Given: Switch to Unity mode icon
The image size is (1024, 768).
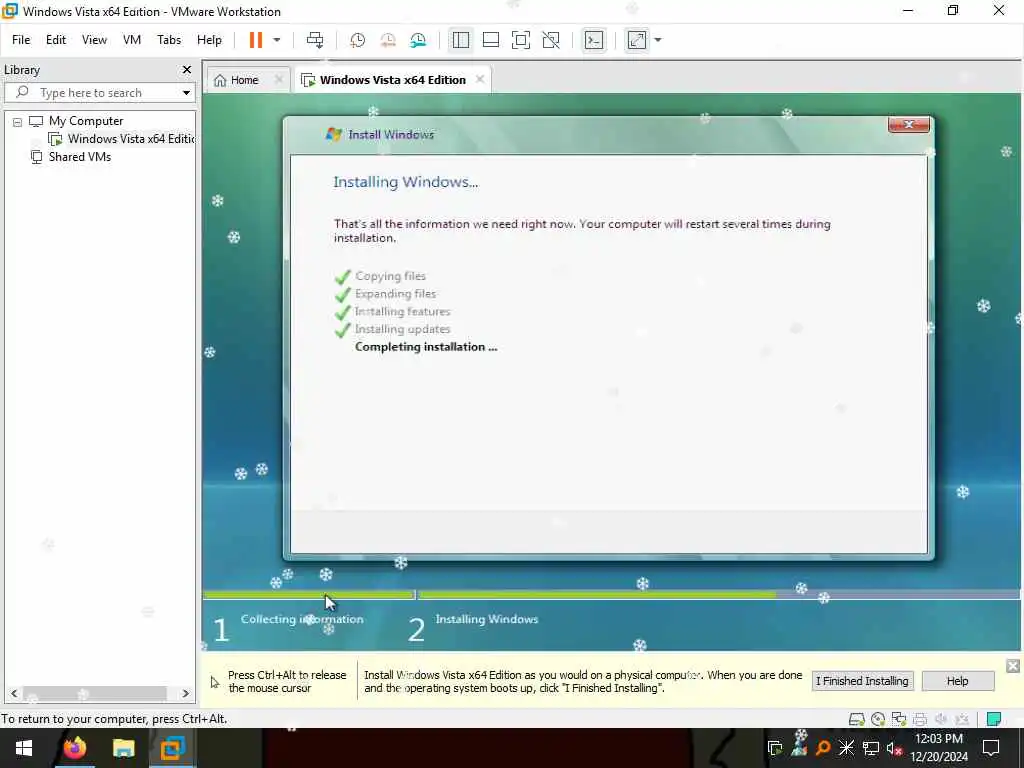Looking at the screenshot, I should [x=551, y=40].
